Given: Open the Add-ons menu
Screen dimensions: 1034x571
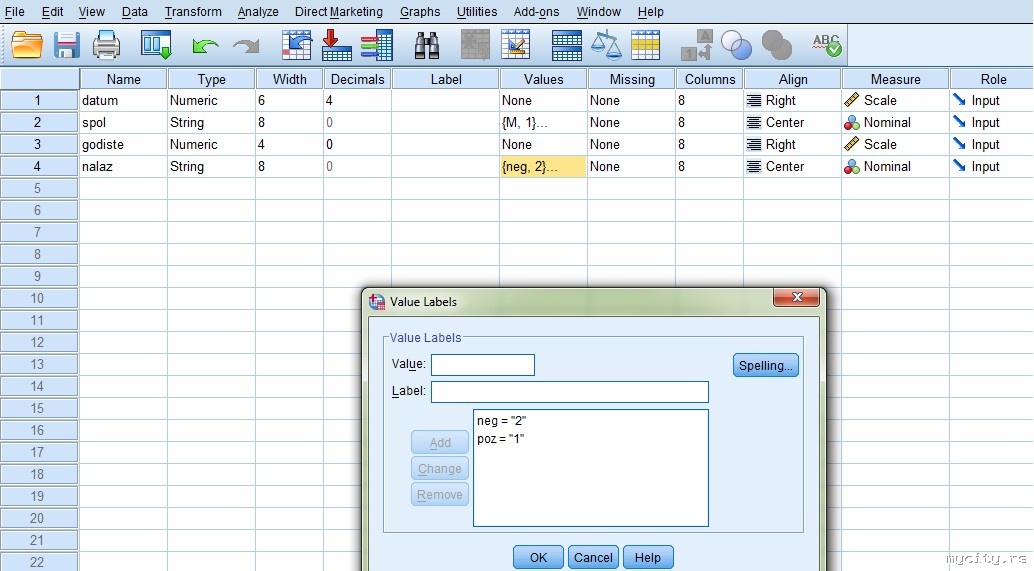Looking at the screenshot, I should tap(536, 12).
